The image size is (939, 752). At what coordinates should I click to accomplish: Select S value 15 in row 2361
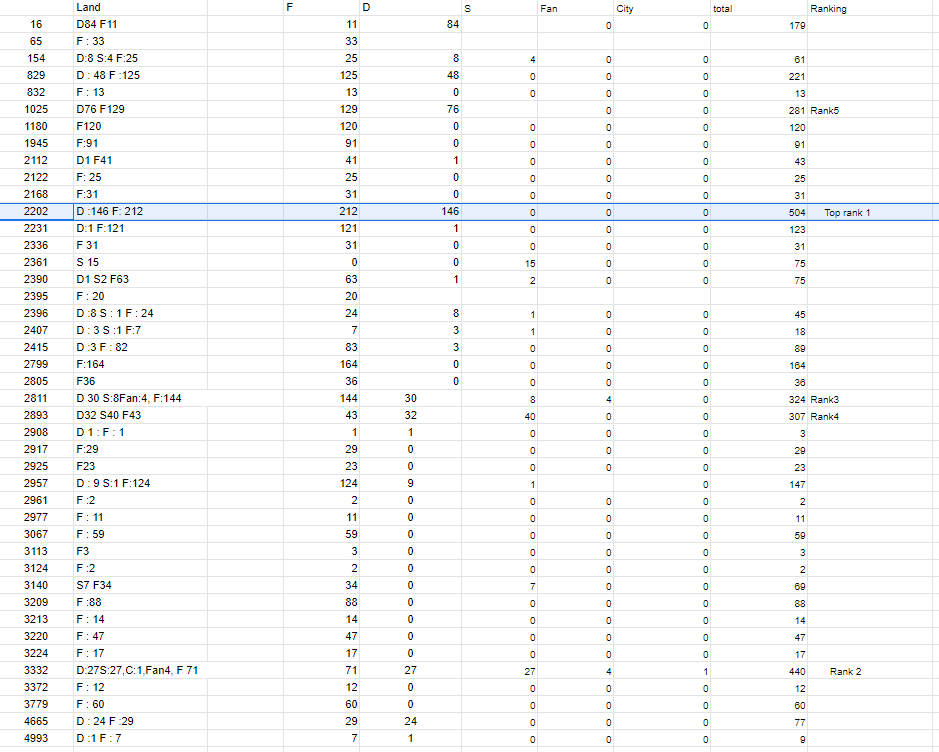499,263
